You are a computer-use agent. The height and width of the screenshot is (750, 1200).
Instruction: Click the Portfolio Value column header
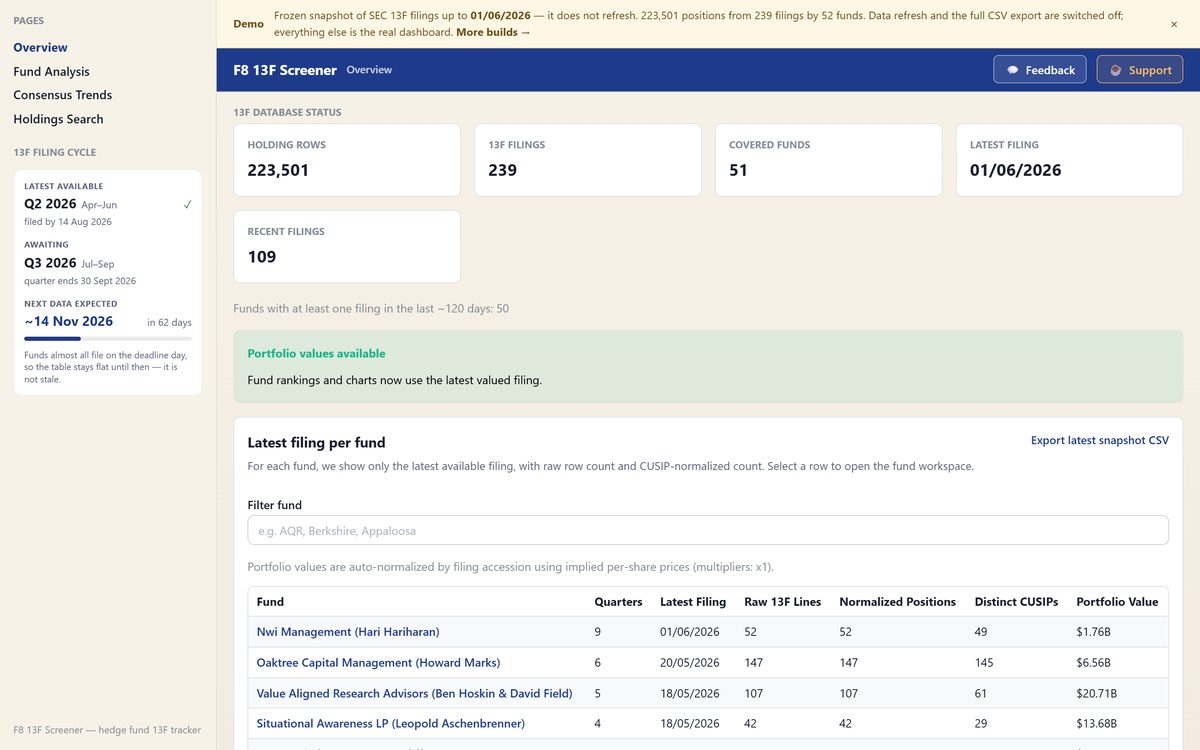tap(1117, 602)
